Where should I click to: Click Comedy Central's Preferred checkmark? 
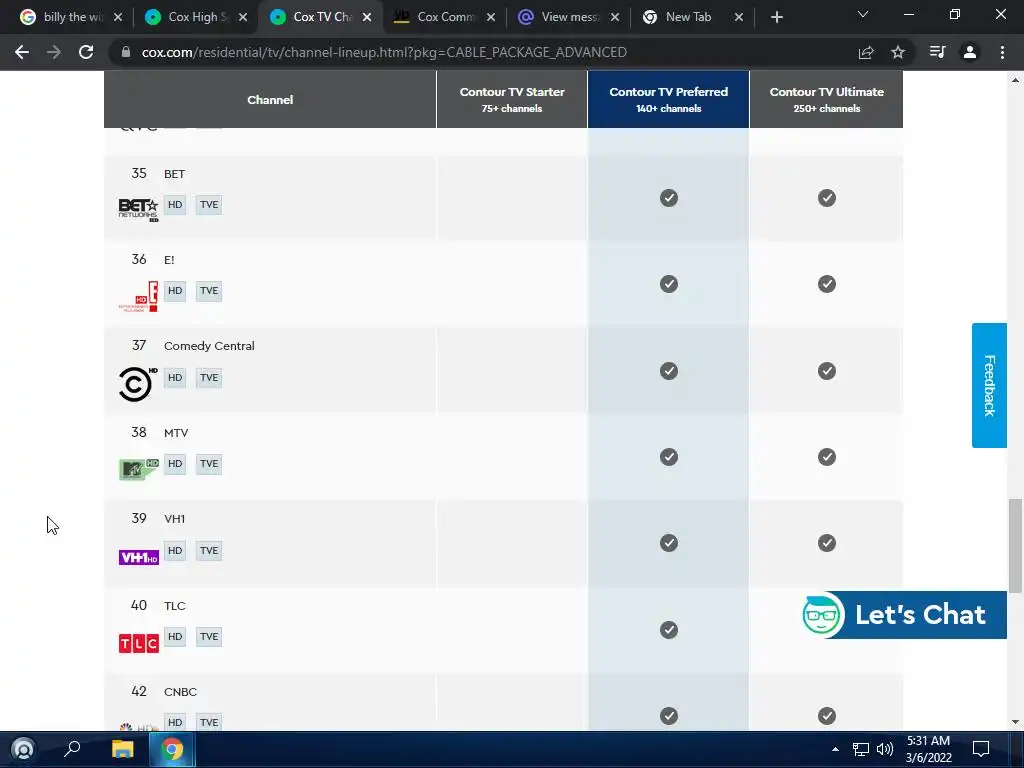click(x=669, y=371)
